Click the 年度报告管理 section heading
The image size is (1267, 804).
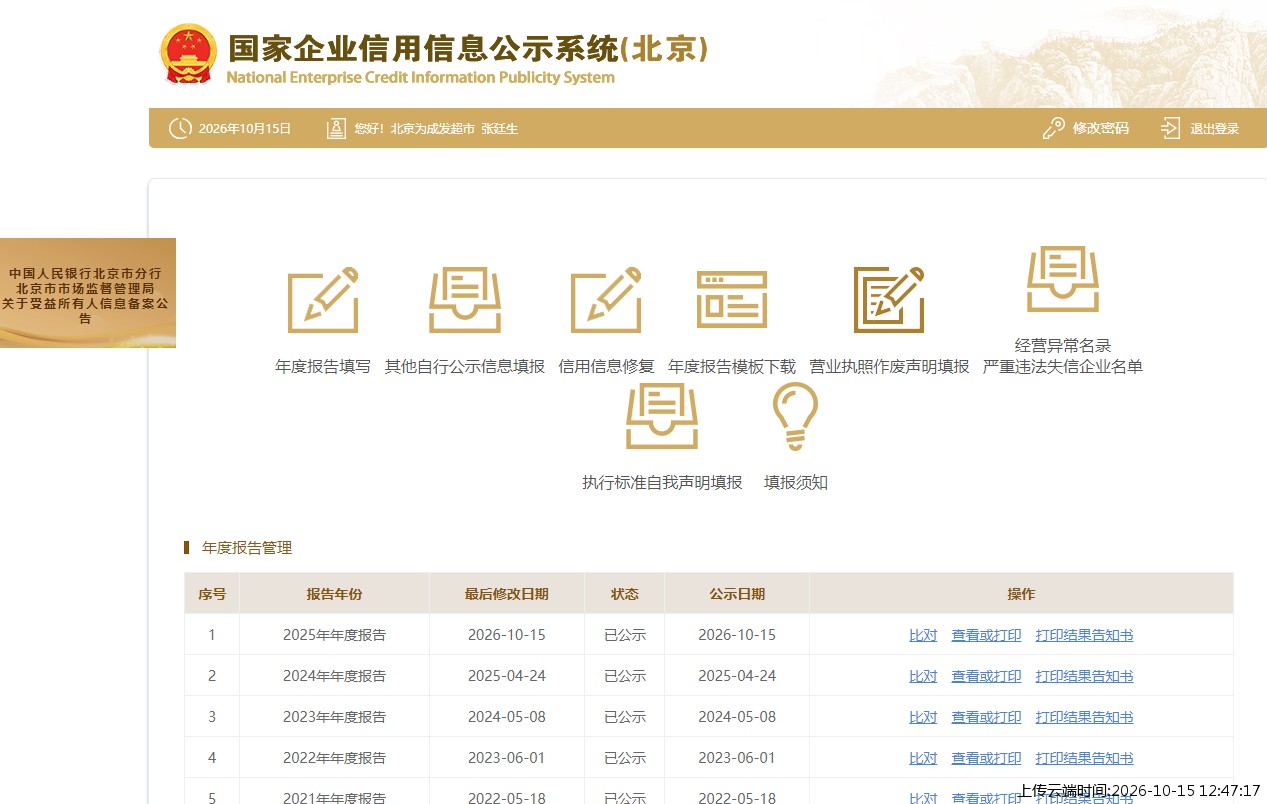pos(247,548)
